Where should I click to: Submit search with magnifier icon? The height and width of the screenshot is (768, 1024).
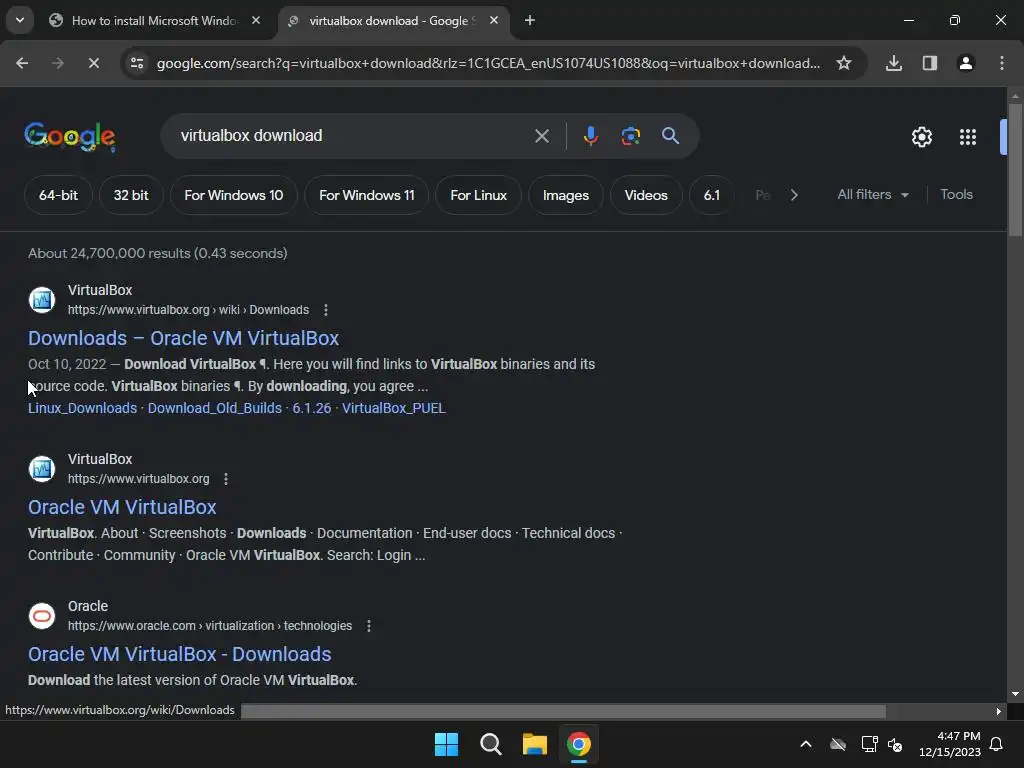670,136
